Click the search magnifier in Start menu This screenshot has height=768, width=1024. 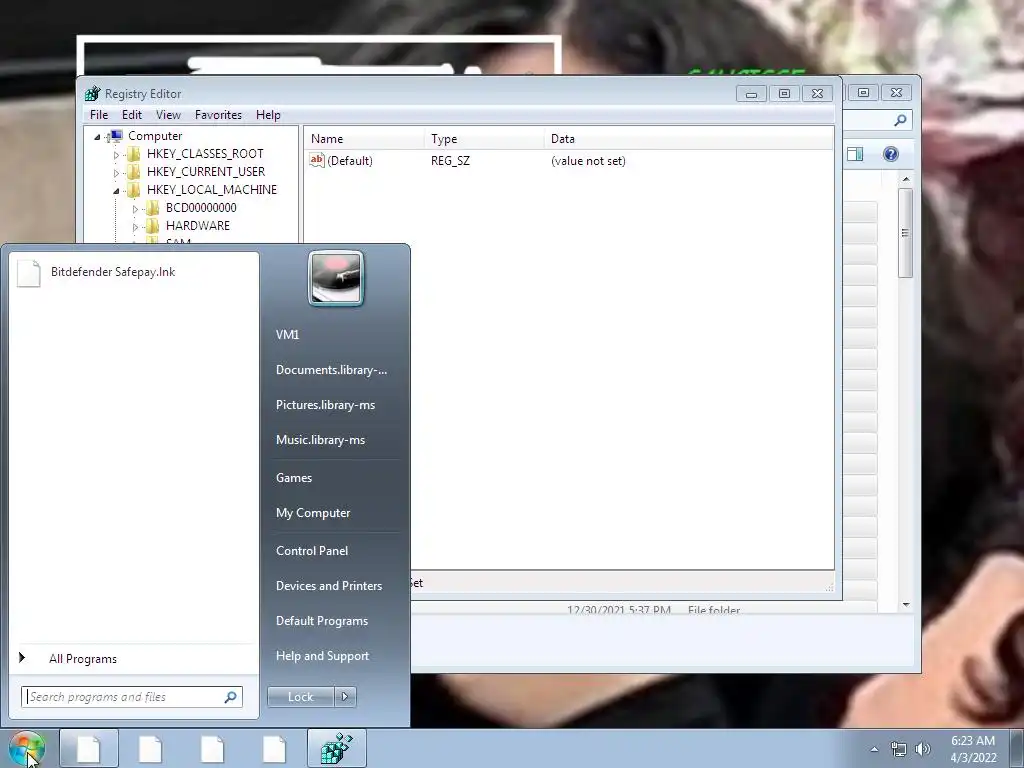click(231, 697)
